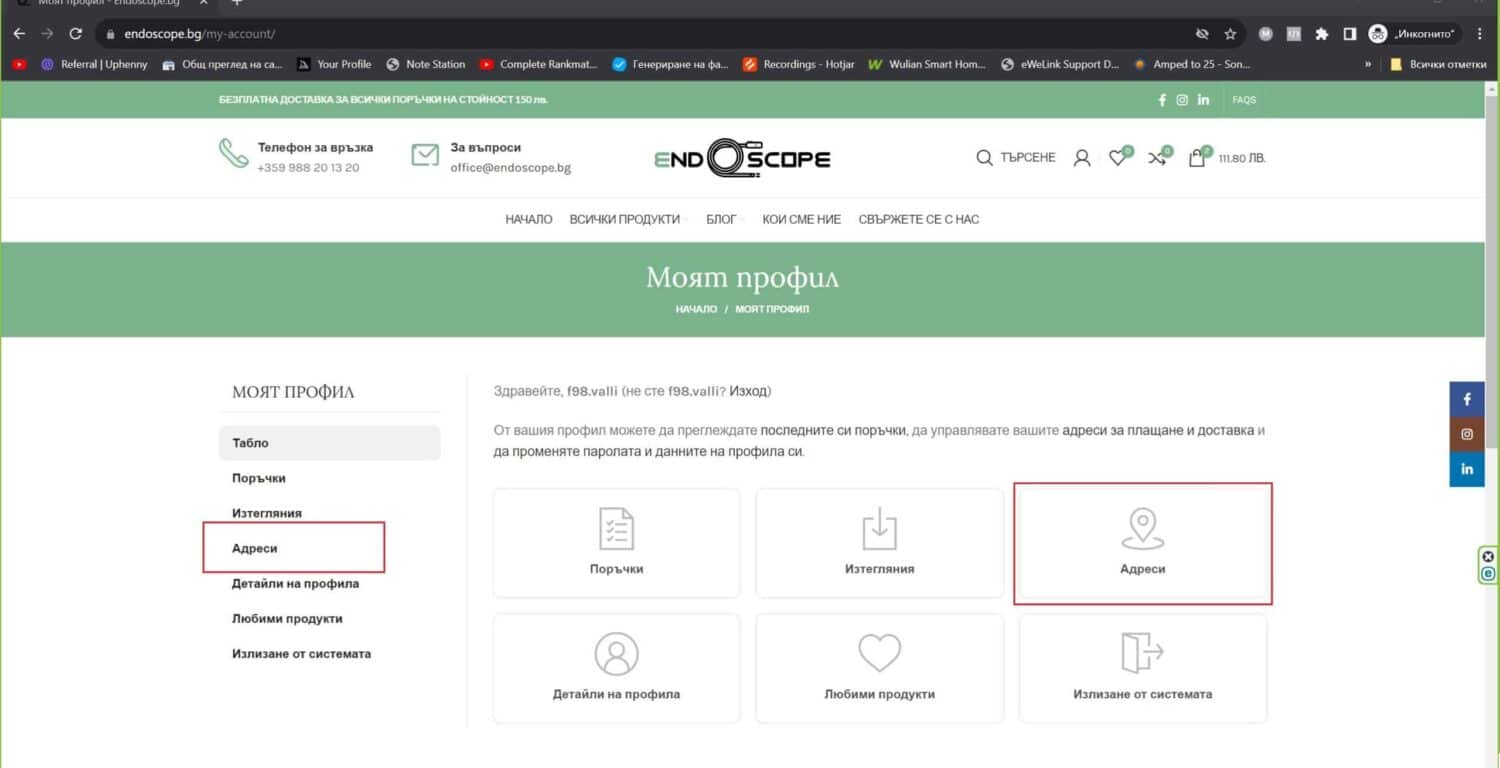Open the shopping cart showing 111.80 ЛВ.
This screenshot has width=1500, height=768.
(1227, 158)
